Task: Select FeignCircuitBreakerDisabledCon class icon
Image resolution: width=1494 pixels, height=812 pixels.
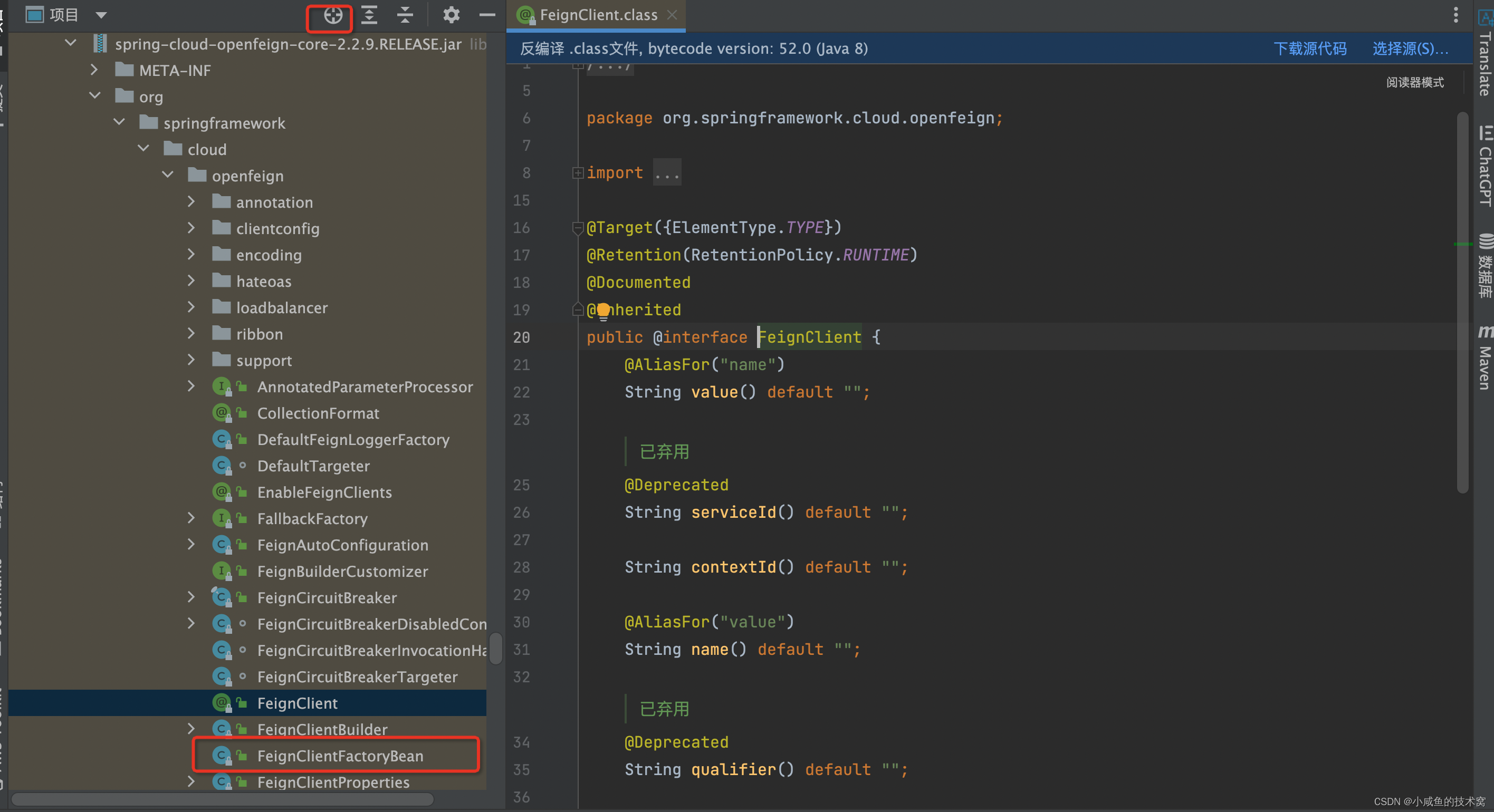Action: [222, 624]
